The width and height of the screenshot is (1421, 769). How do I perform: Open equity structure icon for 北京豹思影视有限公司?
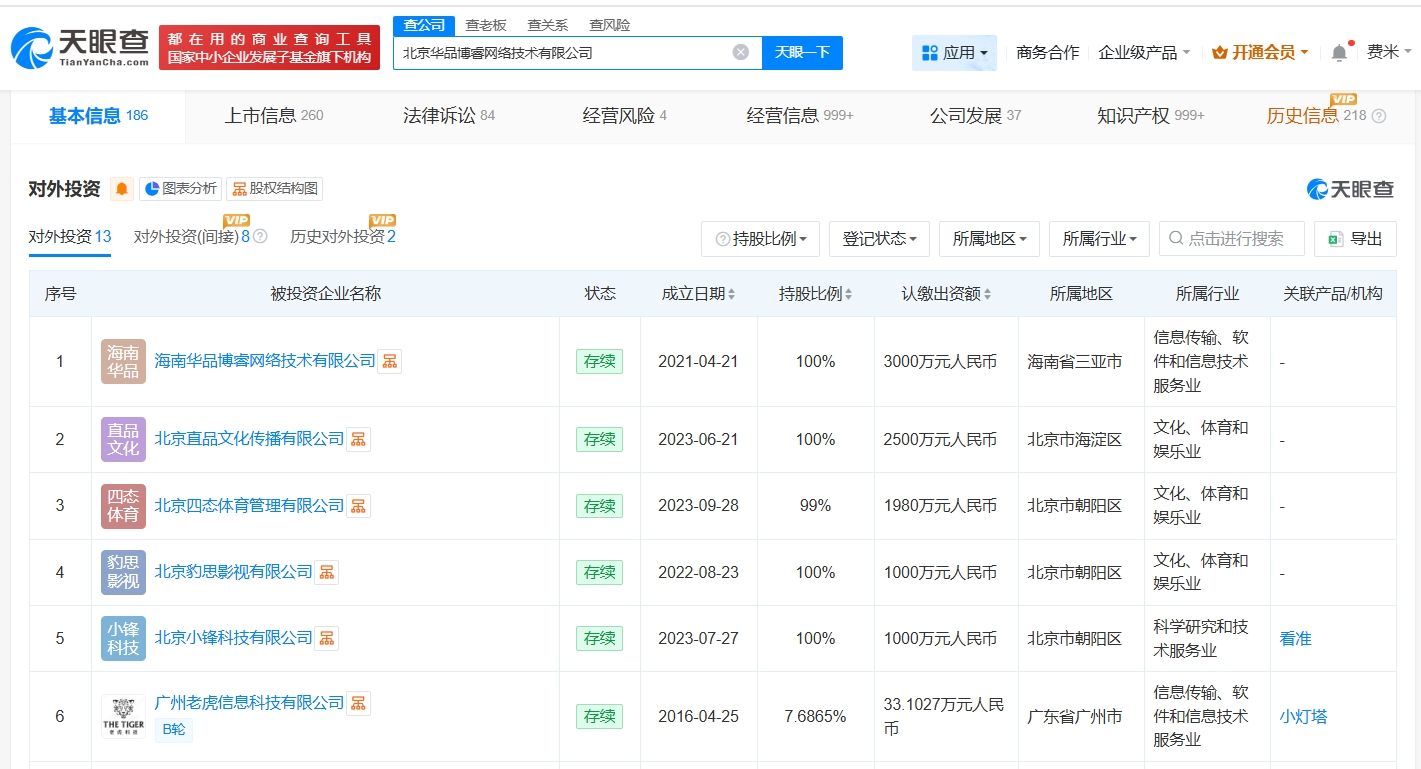(x=327, y=572)
